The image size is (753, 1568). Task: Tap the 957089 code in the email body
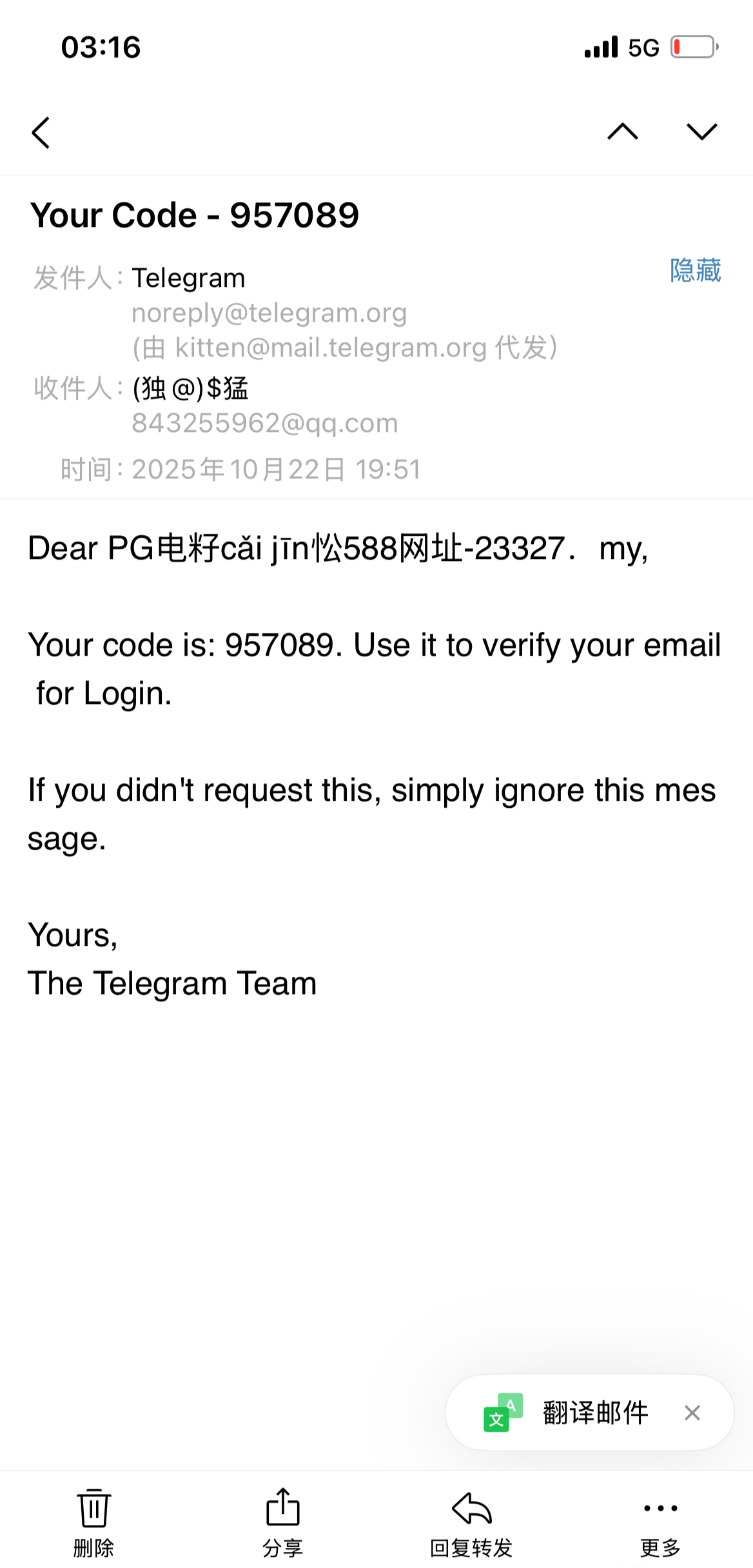coord(279,645)
